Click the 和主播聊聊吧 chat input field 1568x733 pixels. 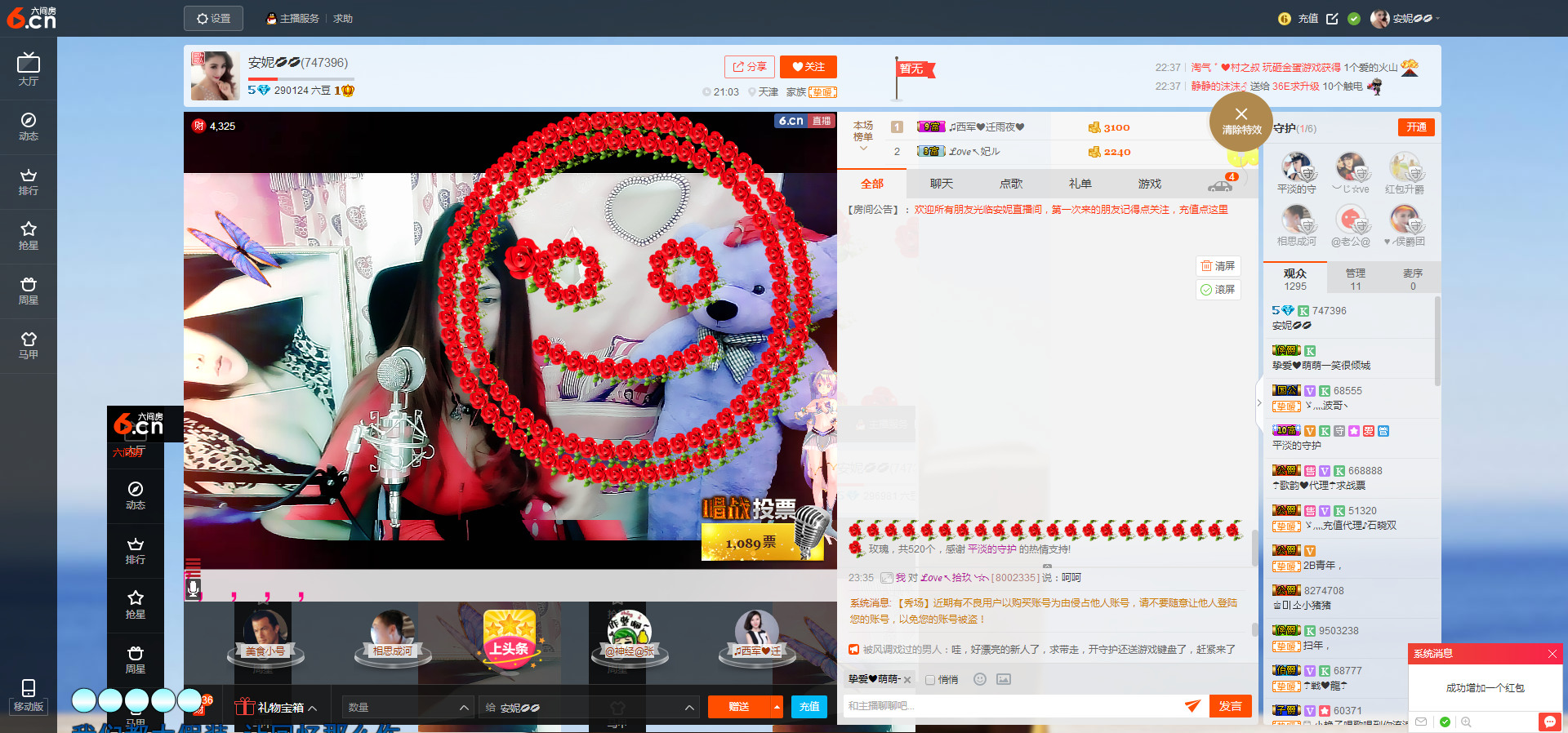click(1013, 706)
